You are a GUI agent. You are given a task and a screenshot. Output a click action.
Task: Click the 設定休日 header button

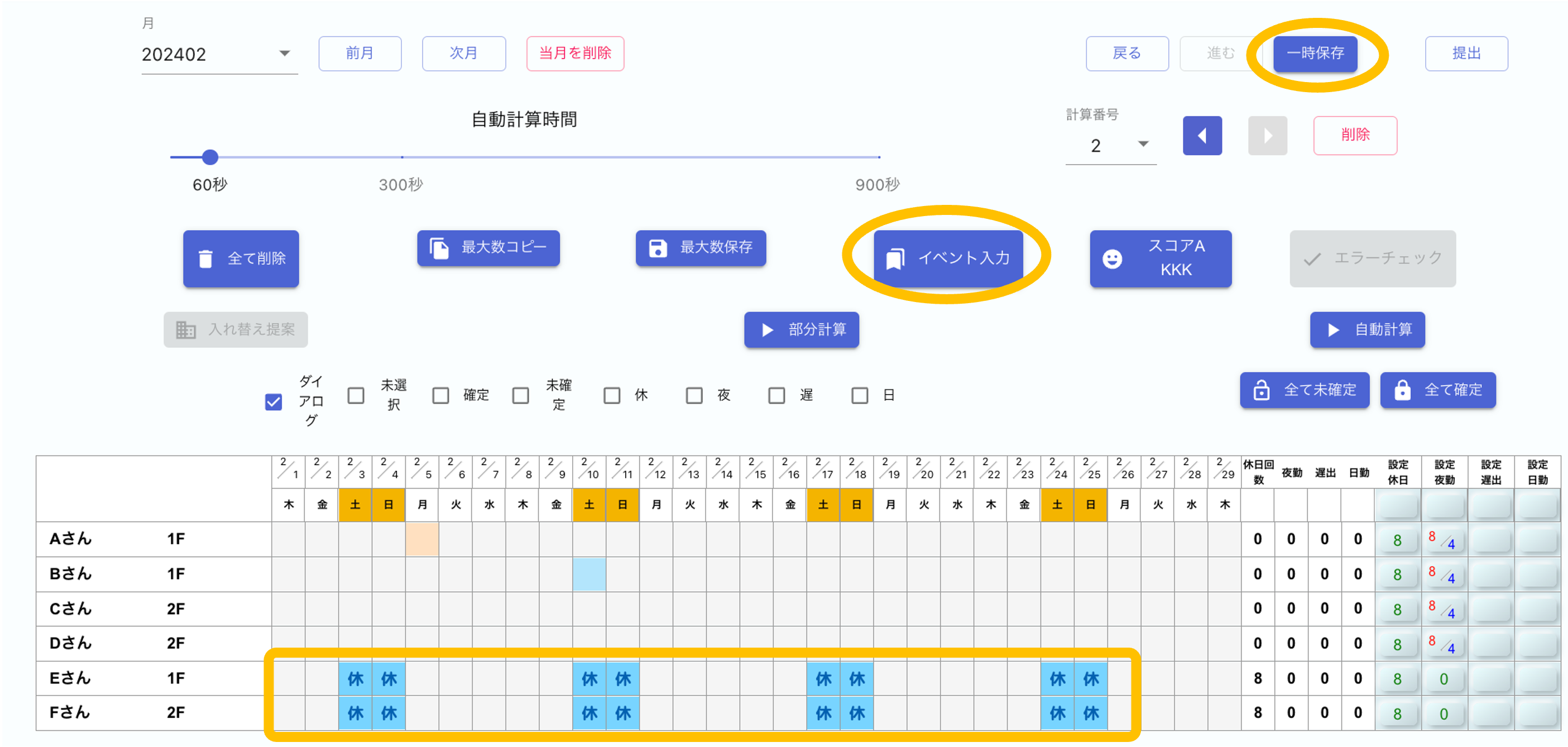click(1398, 505)
